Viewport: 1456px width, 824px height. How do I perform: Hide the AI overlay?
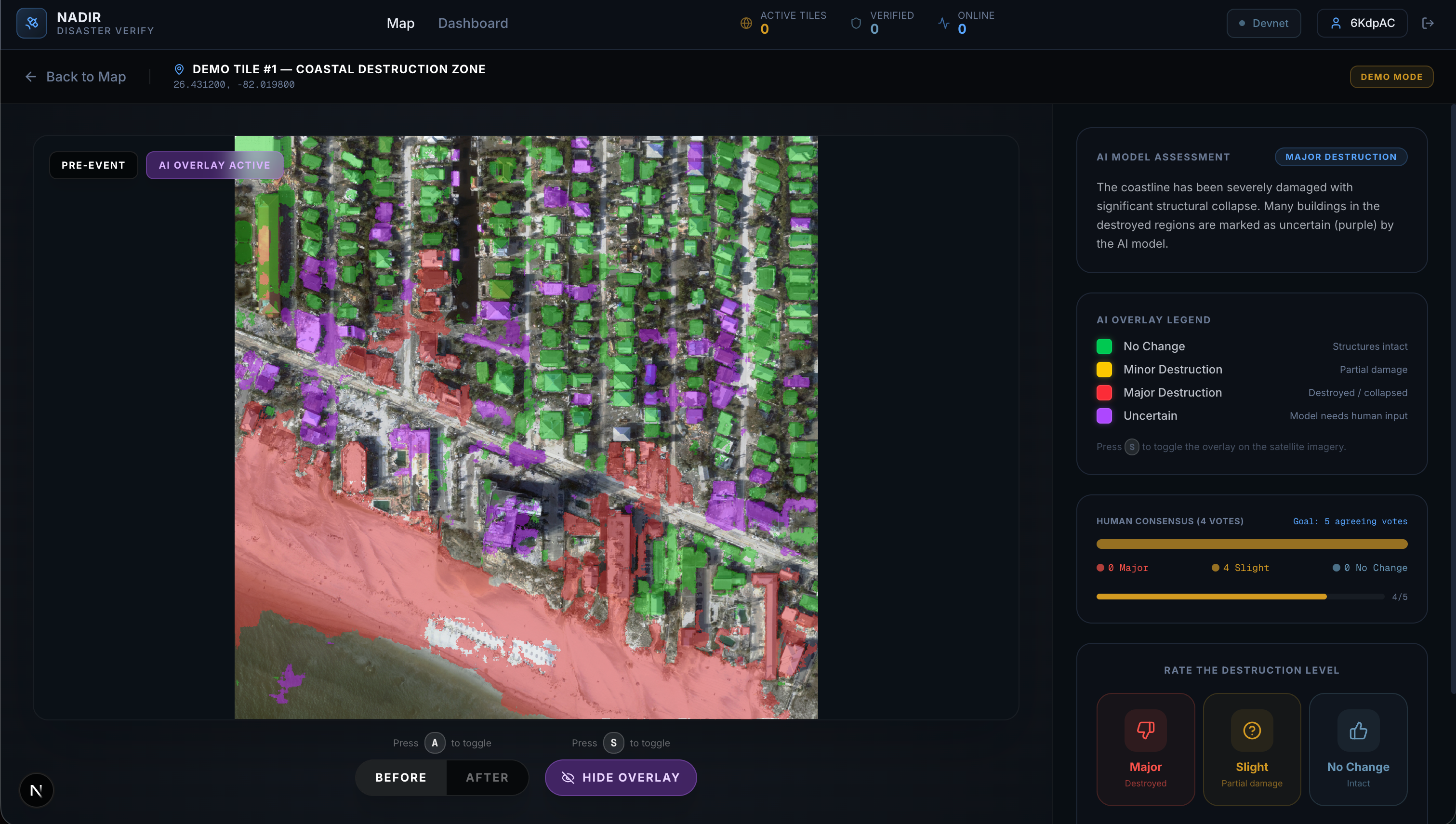pos(621,778)
